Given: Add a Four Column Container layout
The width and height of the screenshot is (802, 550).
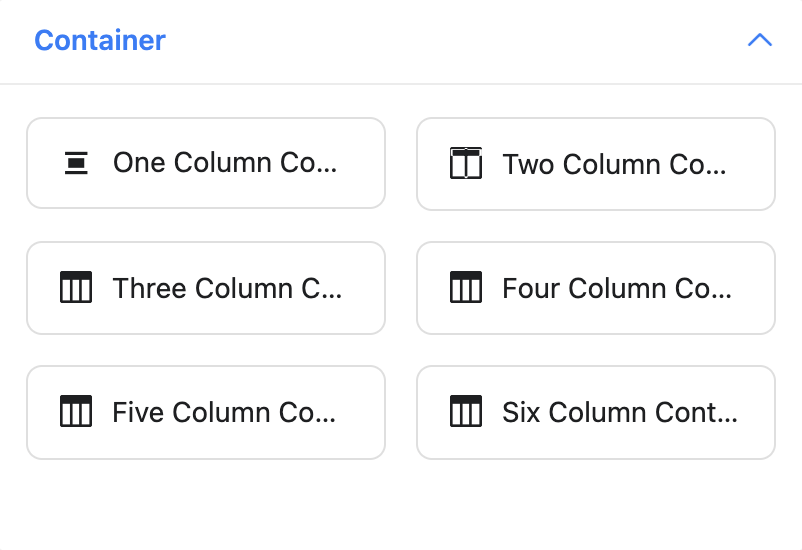Looking at the screenshot, I should tap(596, 288).
